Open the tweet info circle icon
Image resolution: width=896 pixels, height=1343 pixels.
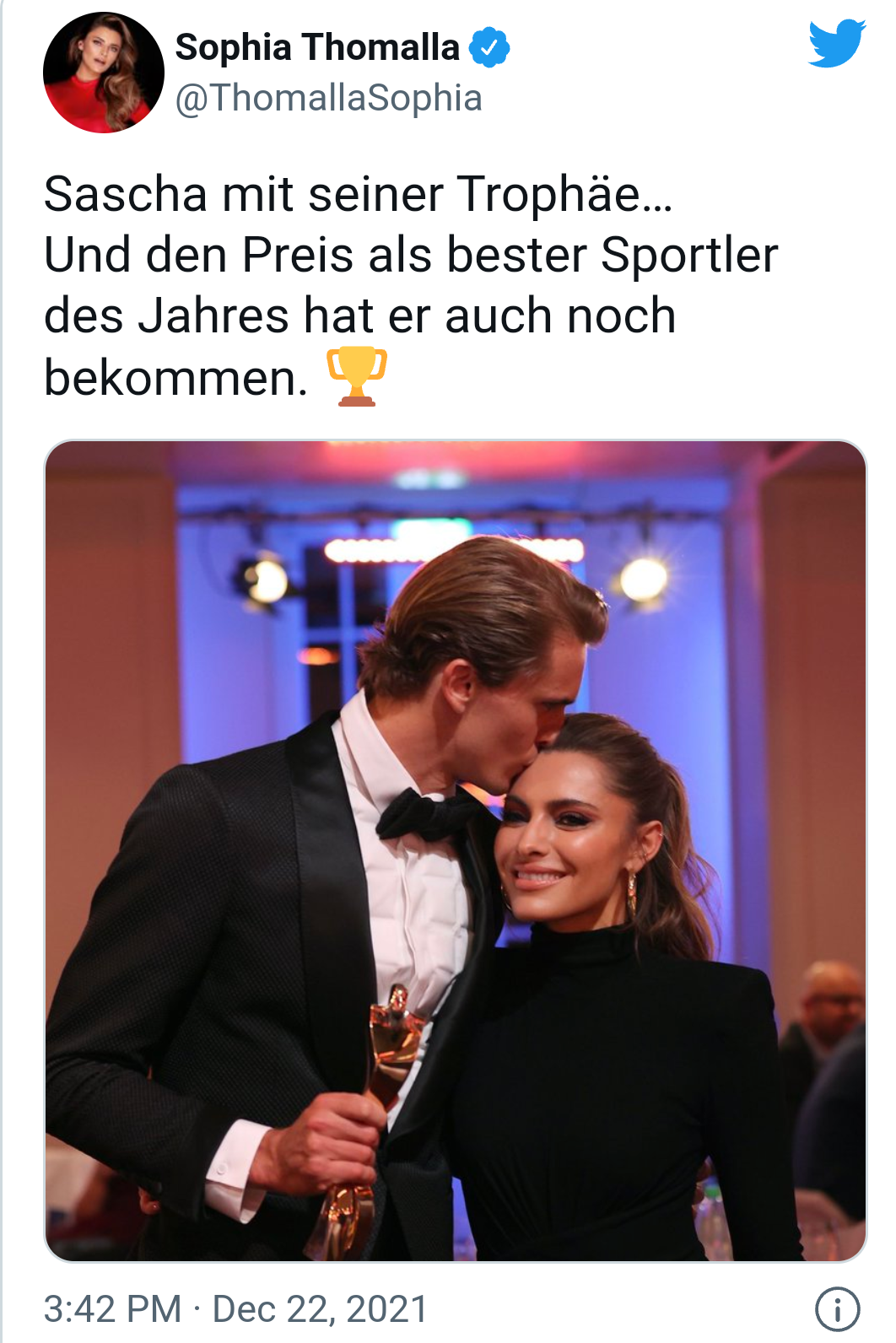tap(837, 1309)
